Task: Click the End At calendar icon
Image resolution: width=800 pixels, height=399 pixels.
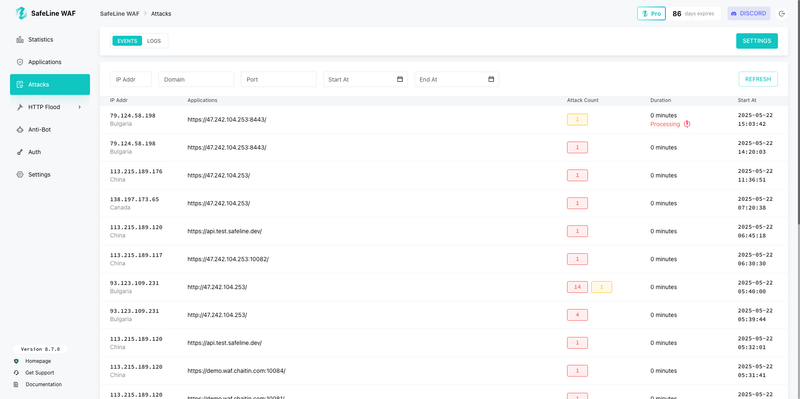Action: click(x=491, y=79)
